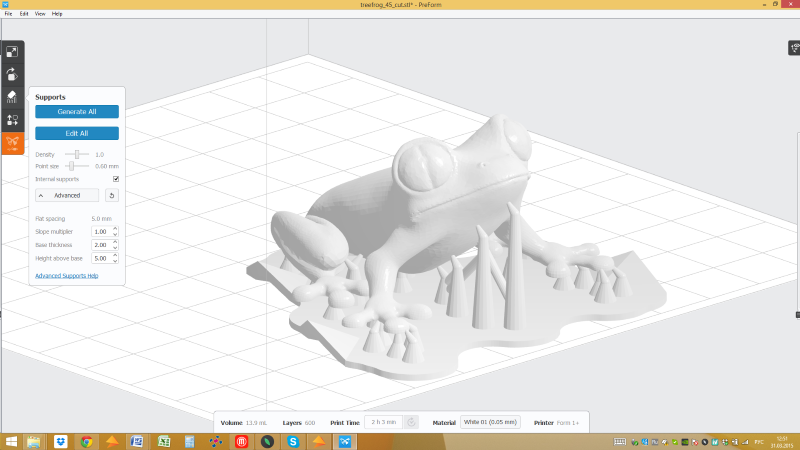Open the view options eye icon
Viewport: 800px width, 450px height.
[x=794, y=48]
